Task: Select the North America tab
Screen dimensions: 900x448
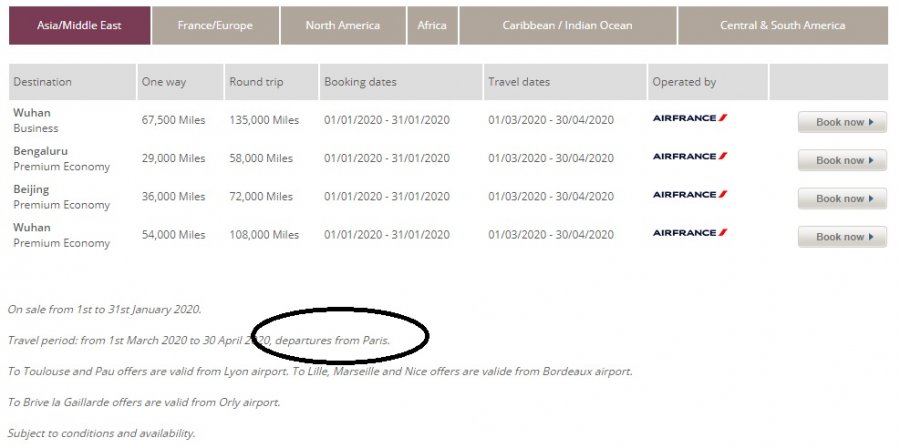Action: 343,25
